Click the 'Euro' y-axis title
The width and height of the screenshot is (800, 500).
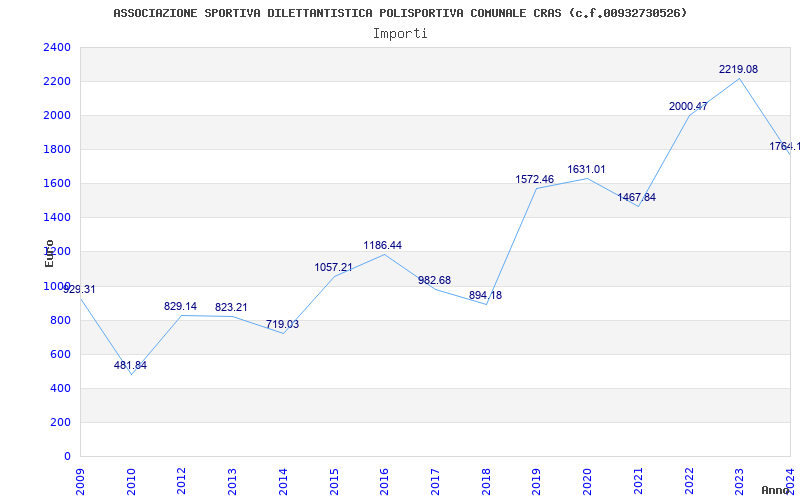click(x=49, y=253)
